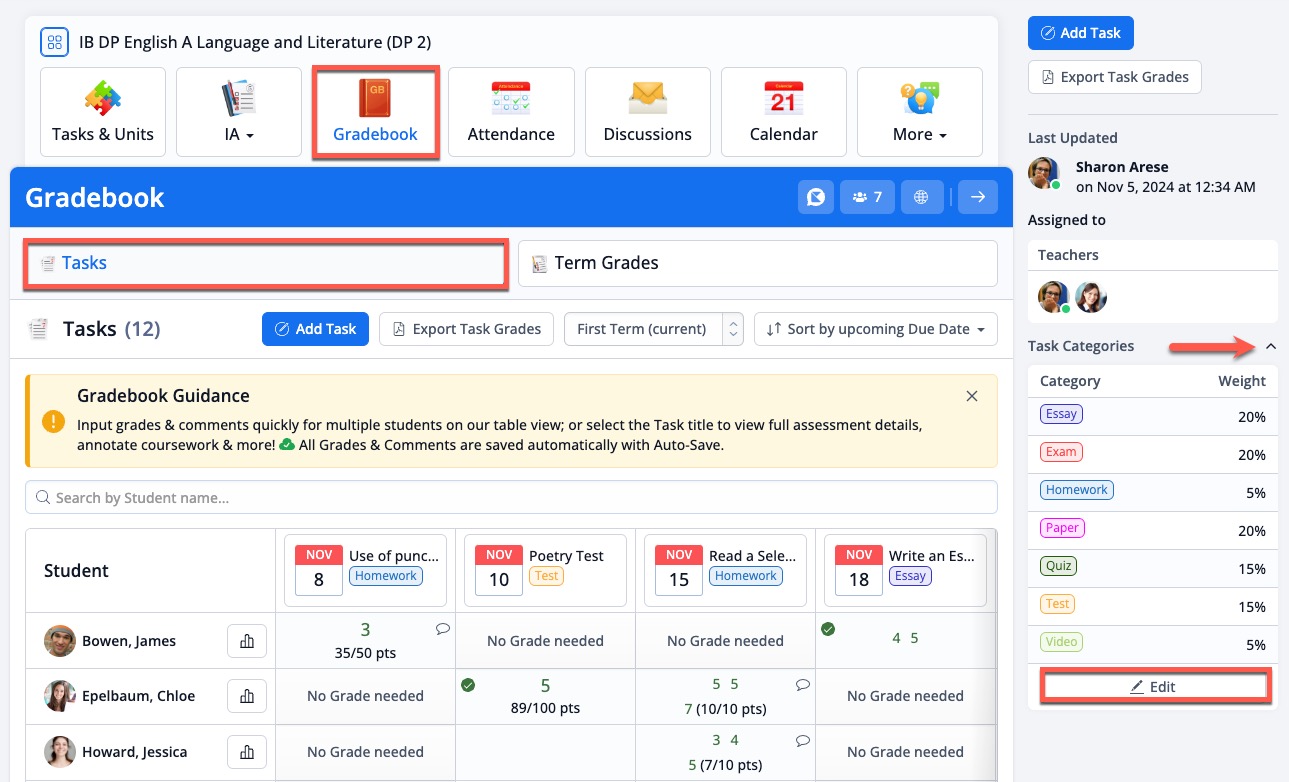The image size is (1289, 782).
Task: Click Bowen, James student avatar
Action: coord(60,641)
